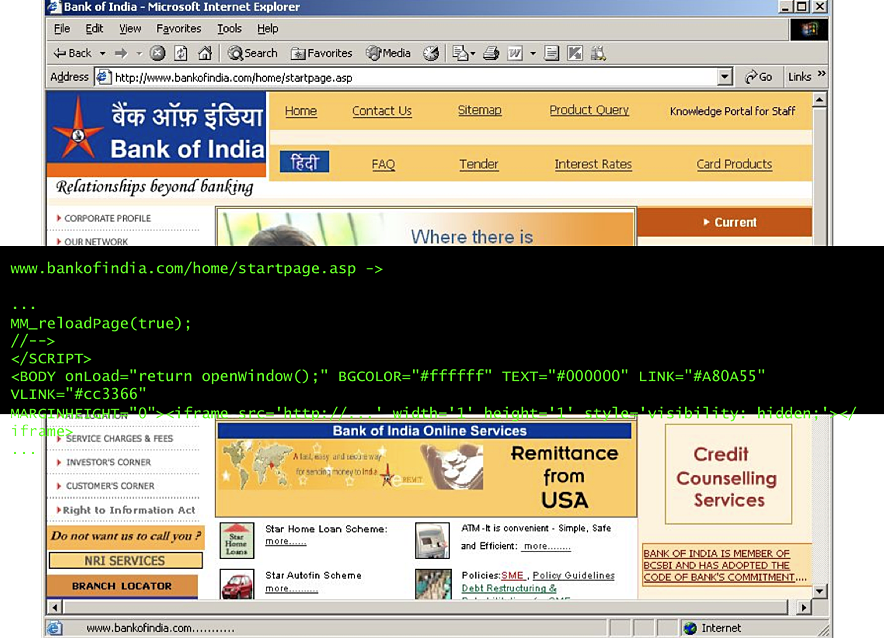Click the Back arrow toolbar button
884x638 pixels.
point(72,53)
